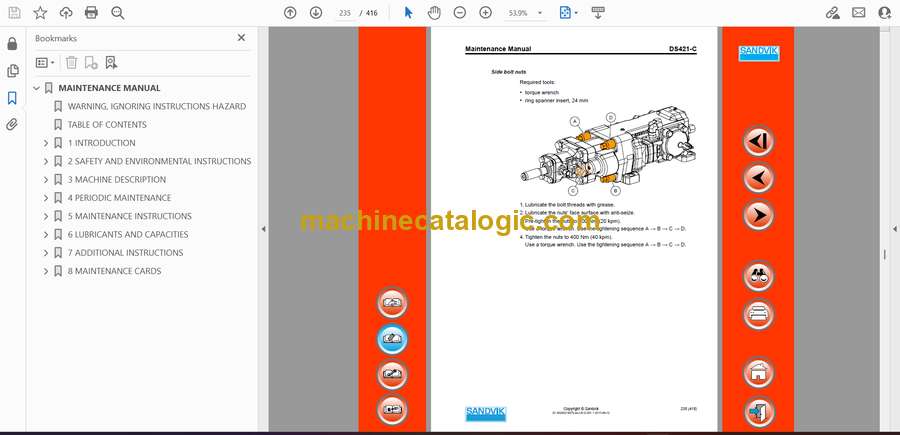The width and height of the screenshot is (900, 435).
Task: Go to the next page with the down arrow
Action: (x=316, y=13)
